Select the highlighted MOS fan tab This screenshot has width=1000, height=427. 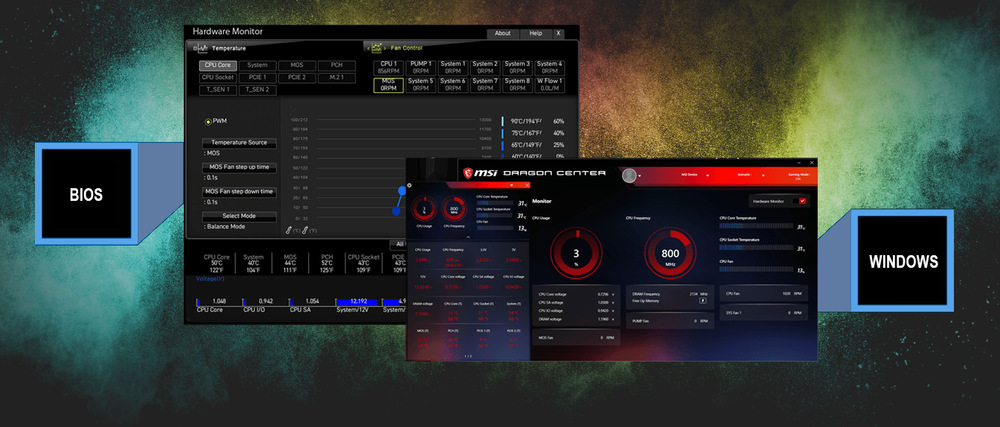(388, 85)
